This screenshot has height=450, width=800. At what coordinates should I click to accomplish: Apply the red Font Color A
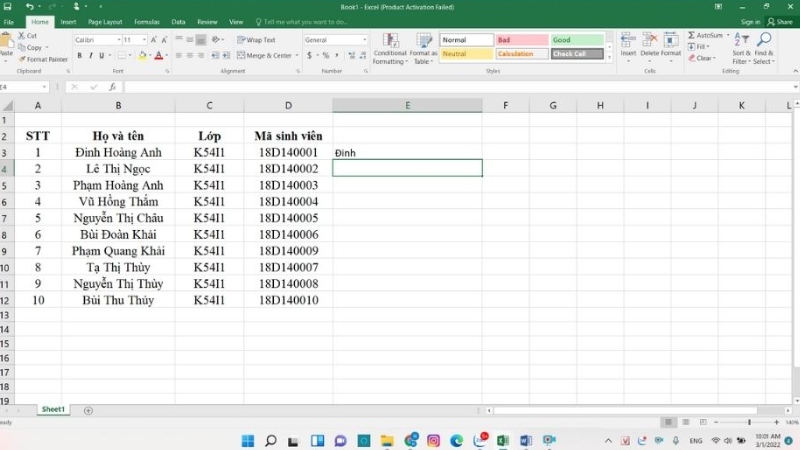pyautogui.click(x=159, y=55)
